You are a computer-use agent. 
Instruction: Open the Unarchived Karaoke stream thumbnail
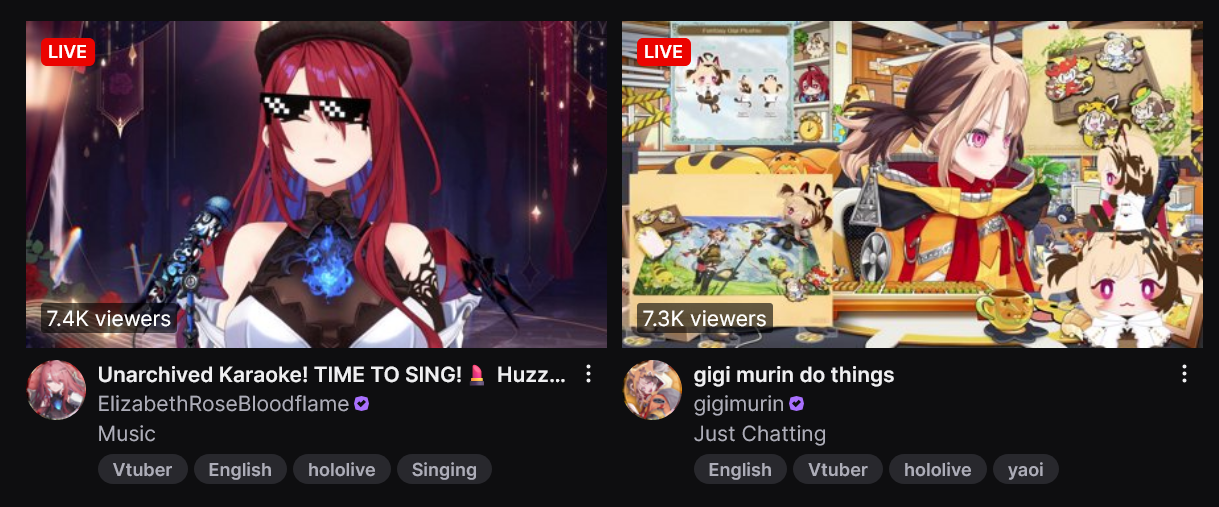point(316,184)
